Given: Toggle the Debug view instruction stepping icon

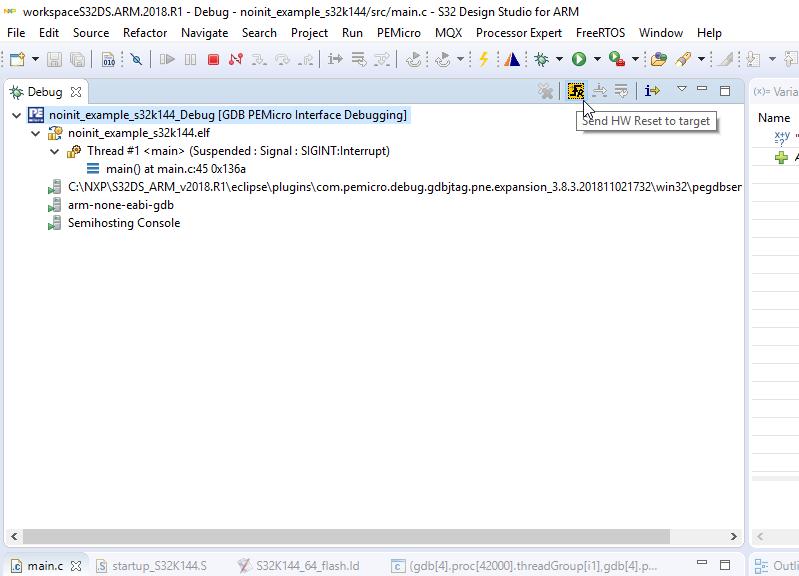Looking at the screenshot, I should pyautogui.click(x=652, y=91).
